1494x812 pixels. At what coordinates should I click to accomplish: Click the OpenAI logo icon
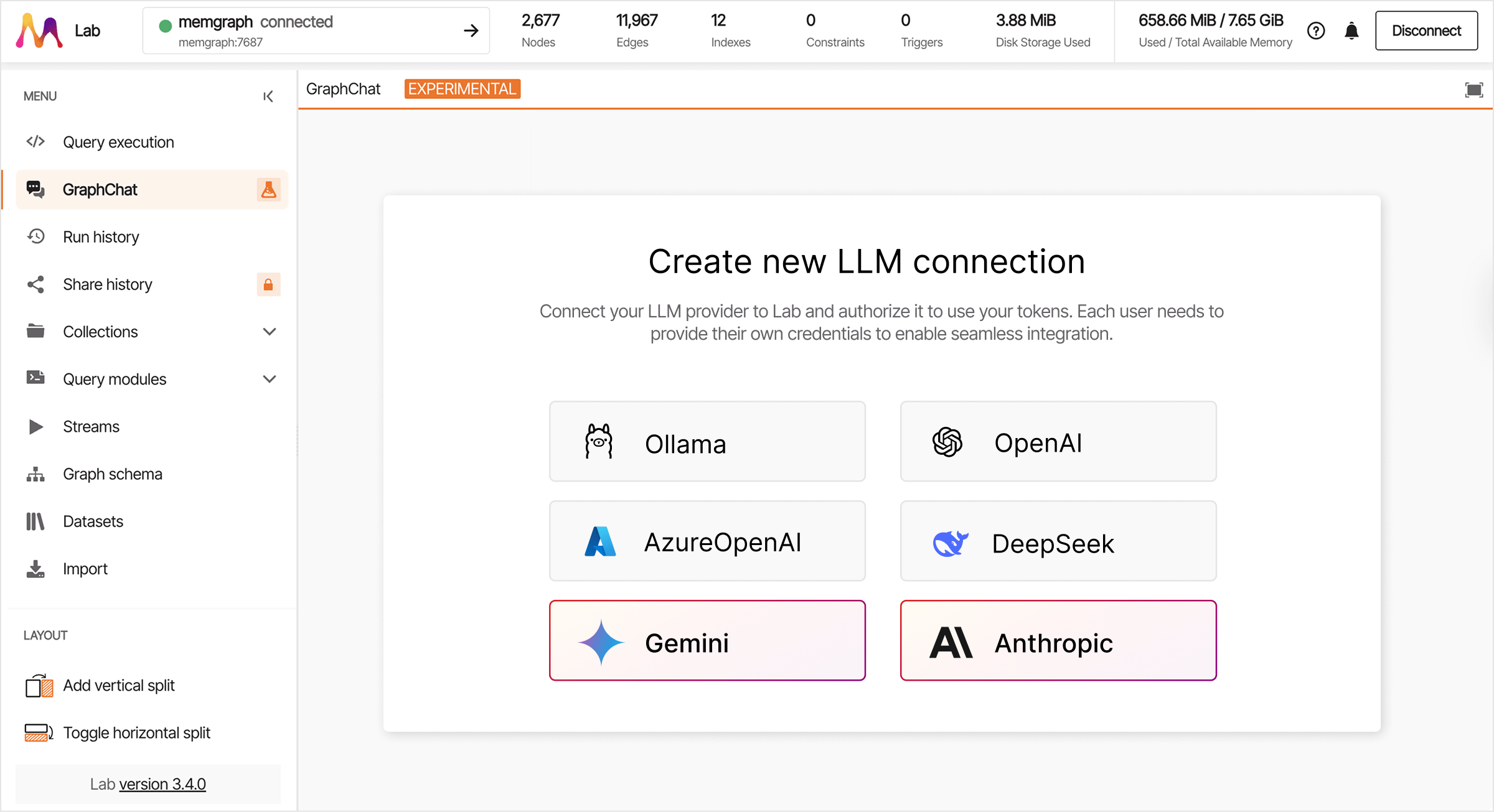(947, 442)
